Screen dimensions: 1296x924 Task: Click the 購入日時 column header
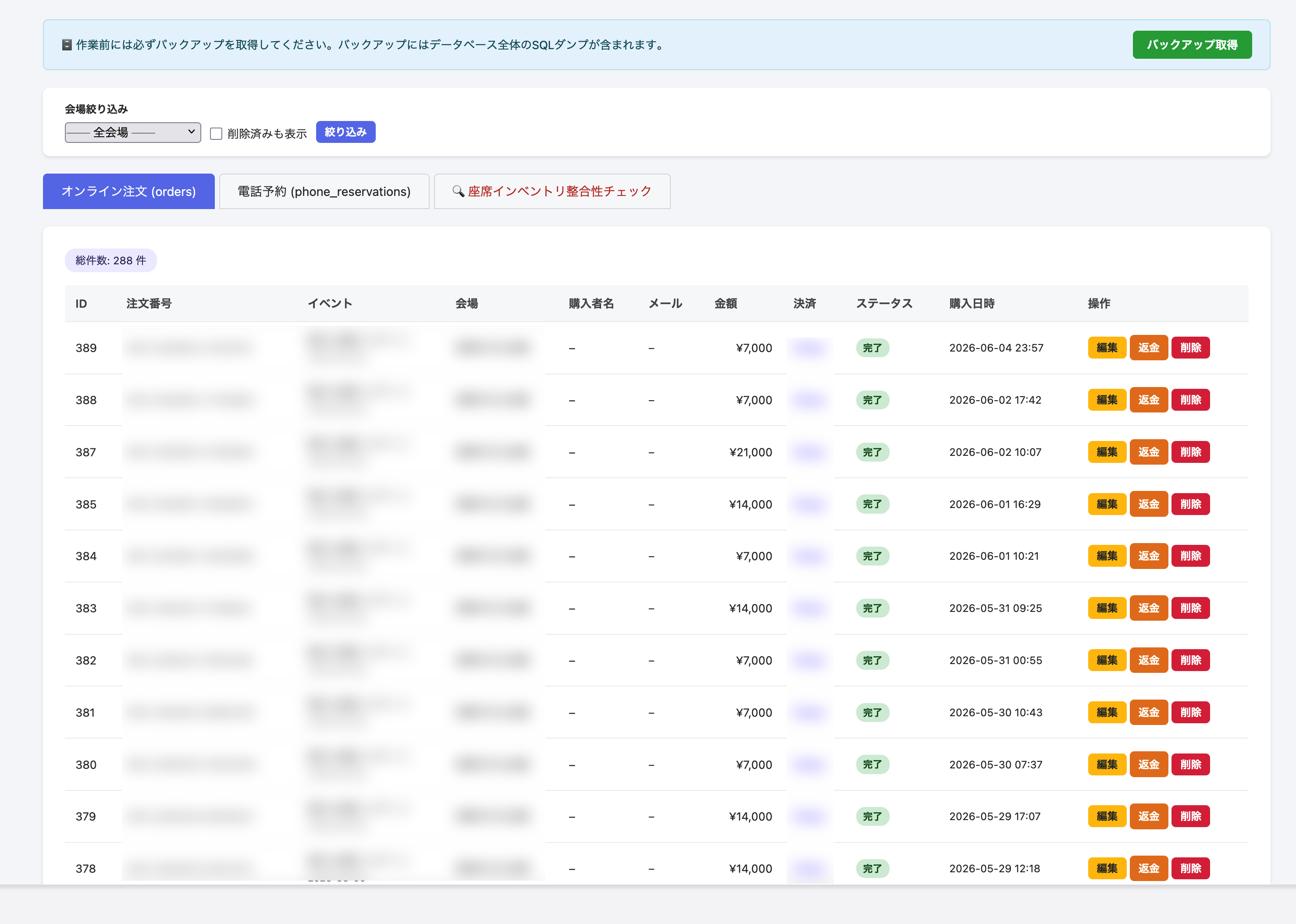[x=972, y=304]
